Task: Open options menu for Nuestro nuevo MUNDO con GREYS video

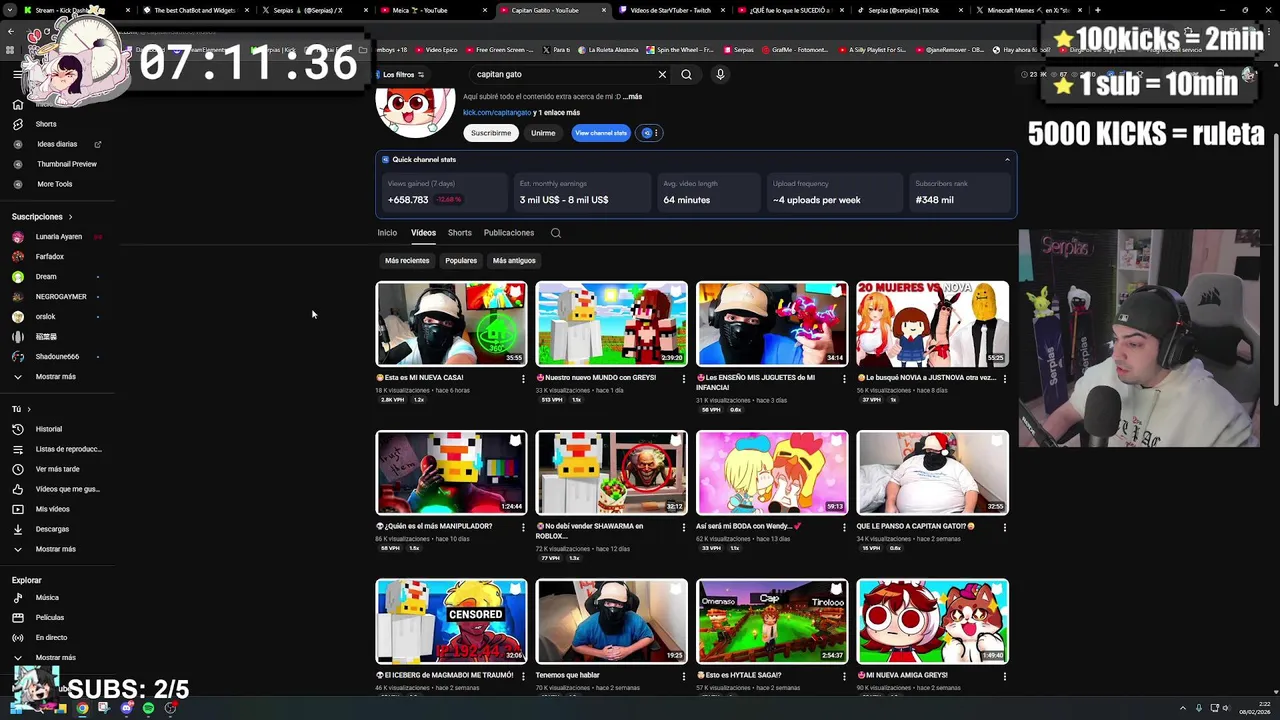Action: [684, 379]
